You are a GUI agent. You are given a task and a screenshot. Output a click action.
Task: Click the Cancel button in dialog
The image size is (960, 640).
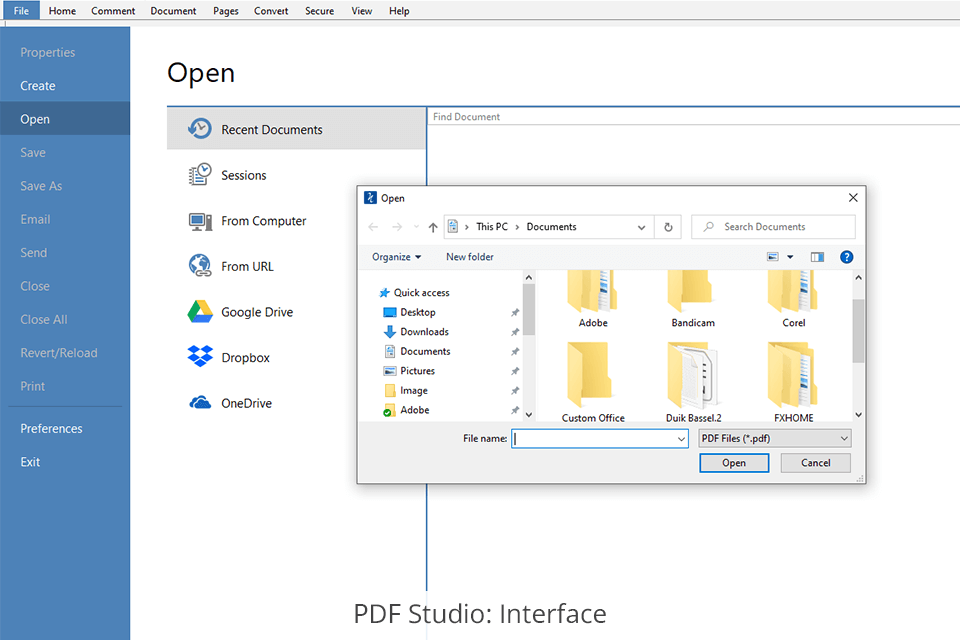(x=816, y=462)
